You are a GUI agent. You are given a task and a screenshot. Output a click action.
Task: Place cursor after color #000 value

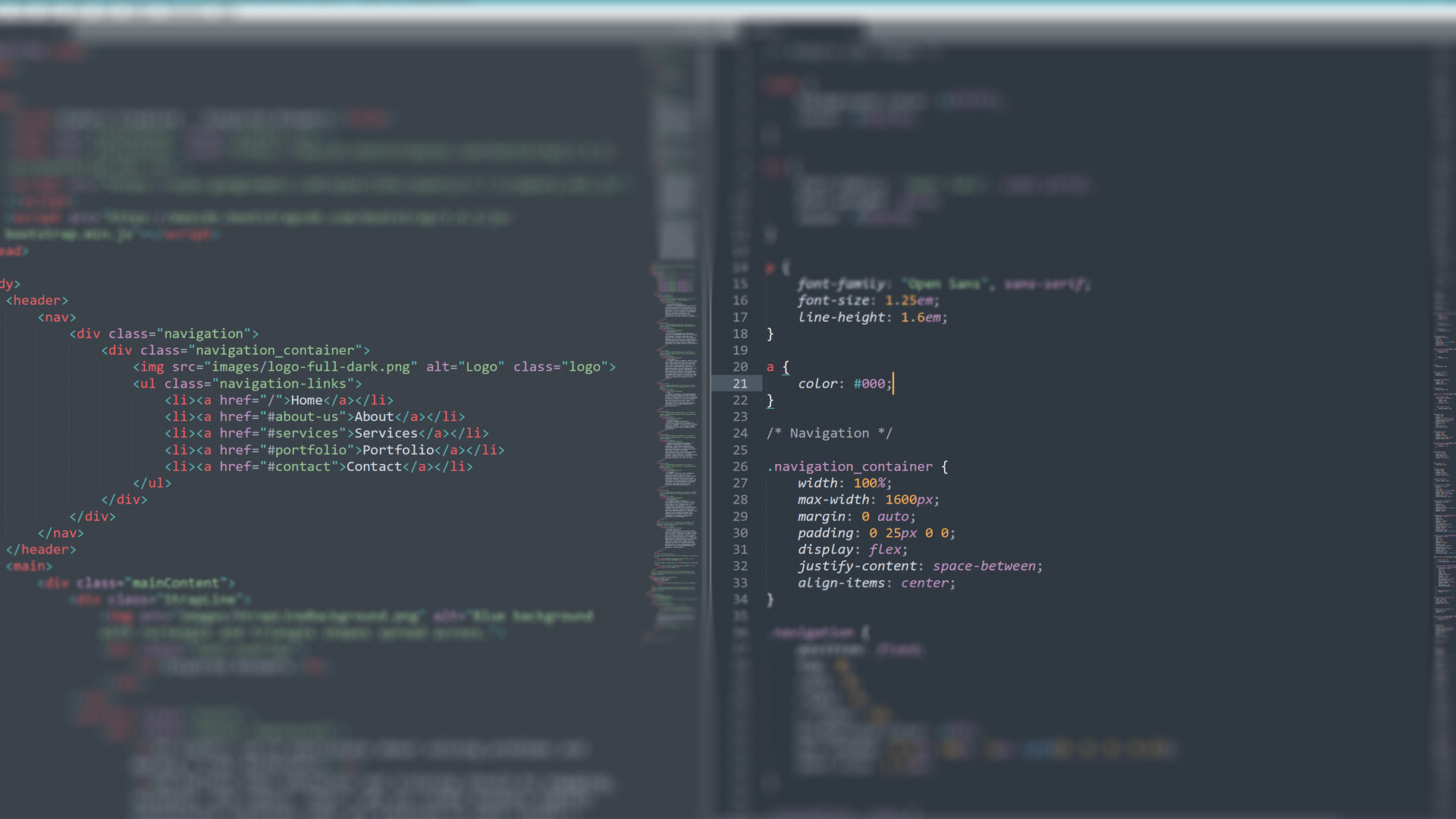click(893, 384)
